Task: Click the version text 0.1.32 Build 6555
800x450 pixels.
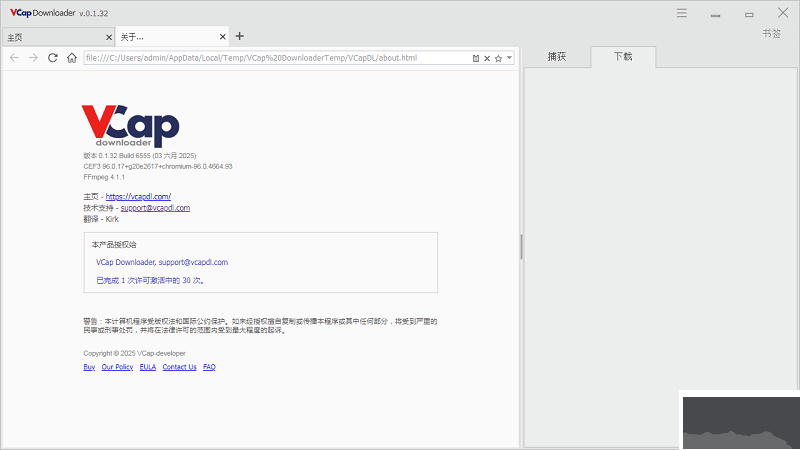Action: click(x=140, y=156)
